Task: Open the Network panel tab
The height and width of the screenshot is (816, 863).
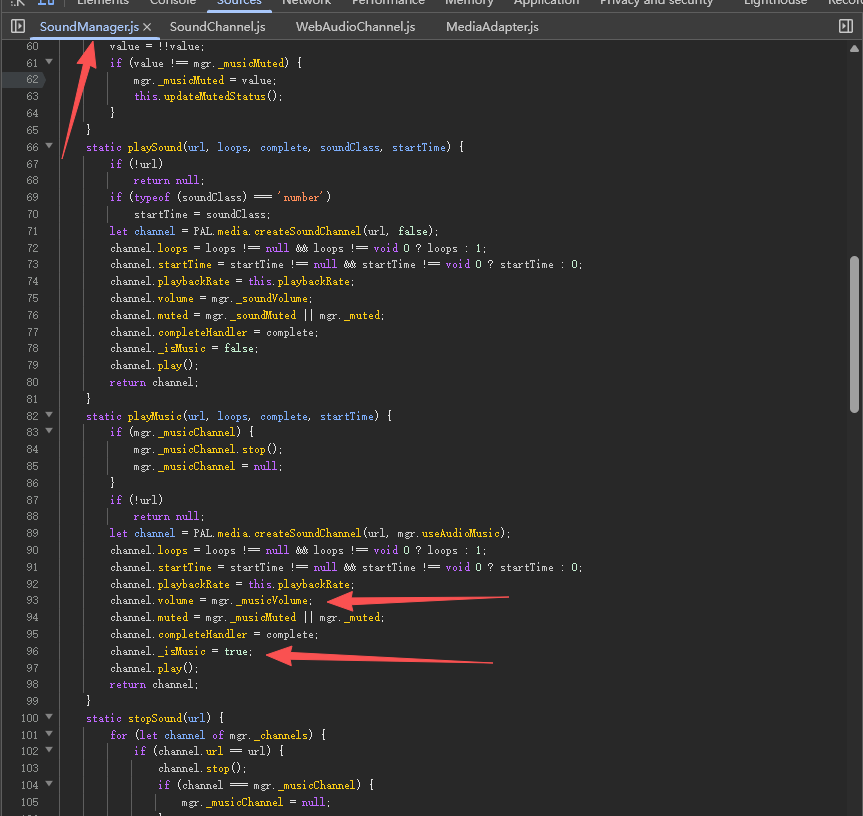Action: pyautogui.click(x=306, y=3)
